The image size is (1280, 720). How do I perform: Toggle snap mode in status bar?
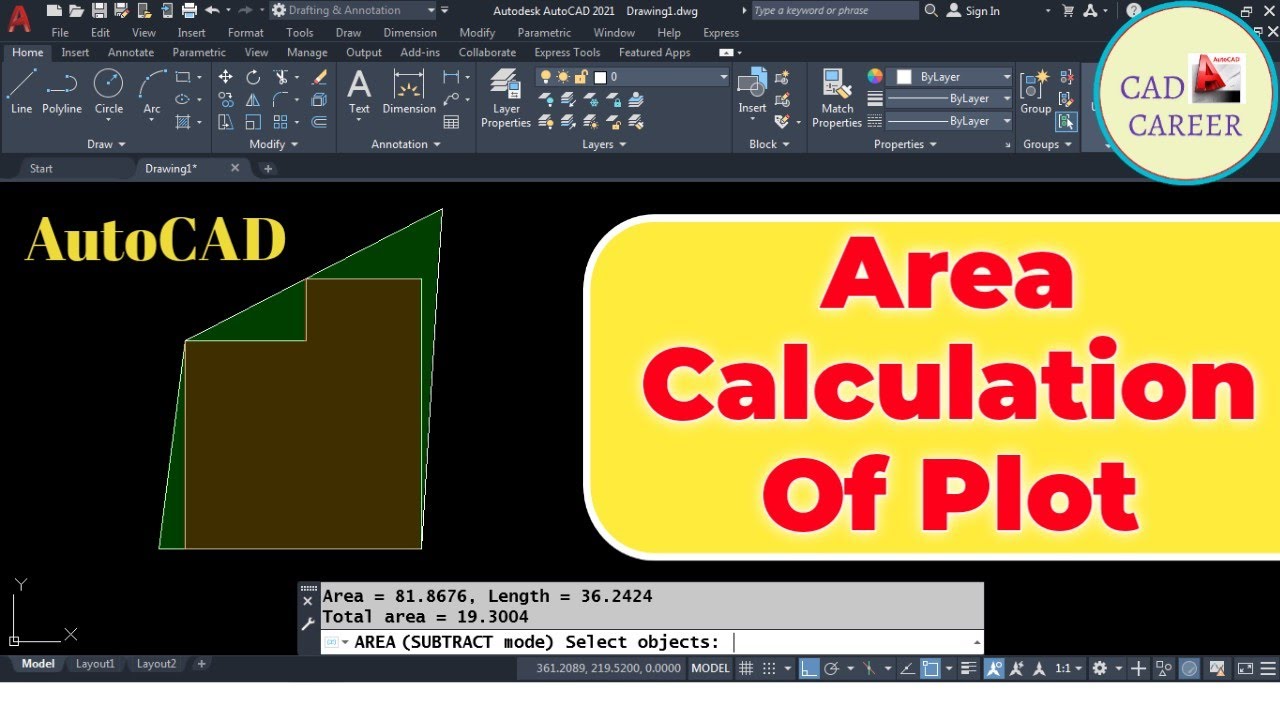769,668
